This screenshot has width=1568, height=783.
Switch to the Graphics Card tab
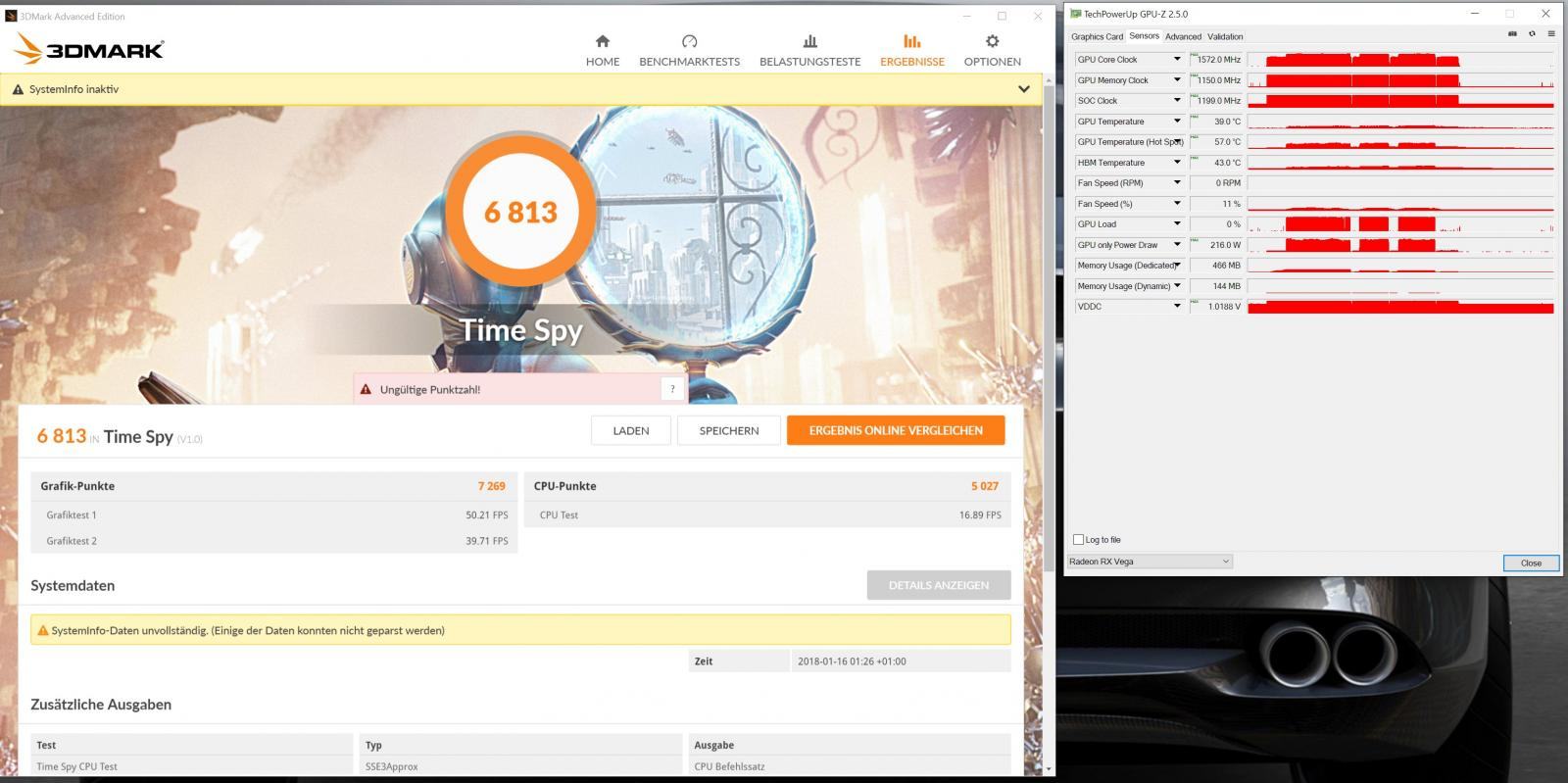point(1097,36)
